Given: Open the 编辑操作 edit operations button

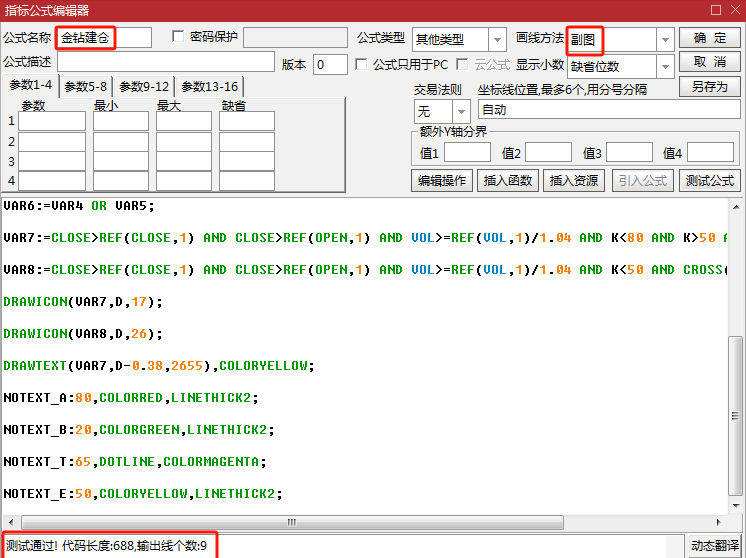Looking at the screenshot, I should click(442, 180).
